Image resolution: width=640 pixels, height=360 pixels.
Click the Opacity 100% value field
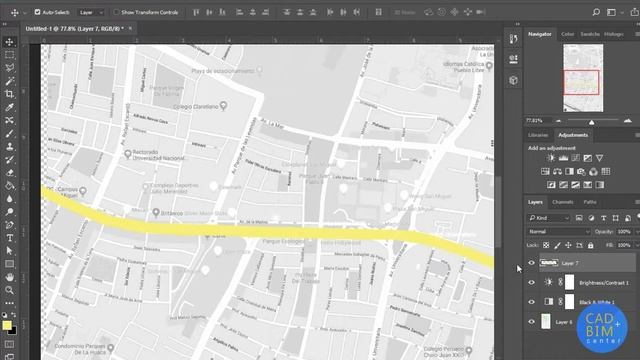624,231
